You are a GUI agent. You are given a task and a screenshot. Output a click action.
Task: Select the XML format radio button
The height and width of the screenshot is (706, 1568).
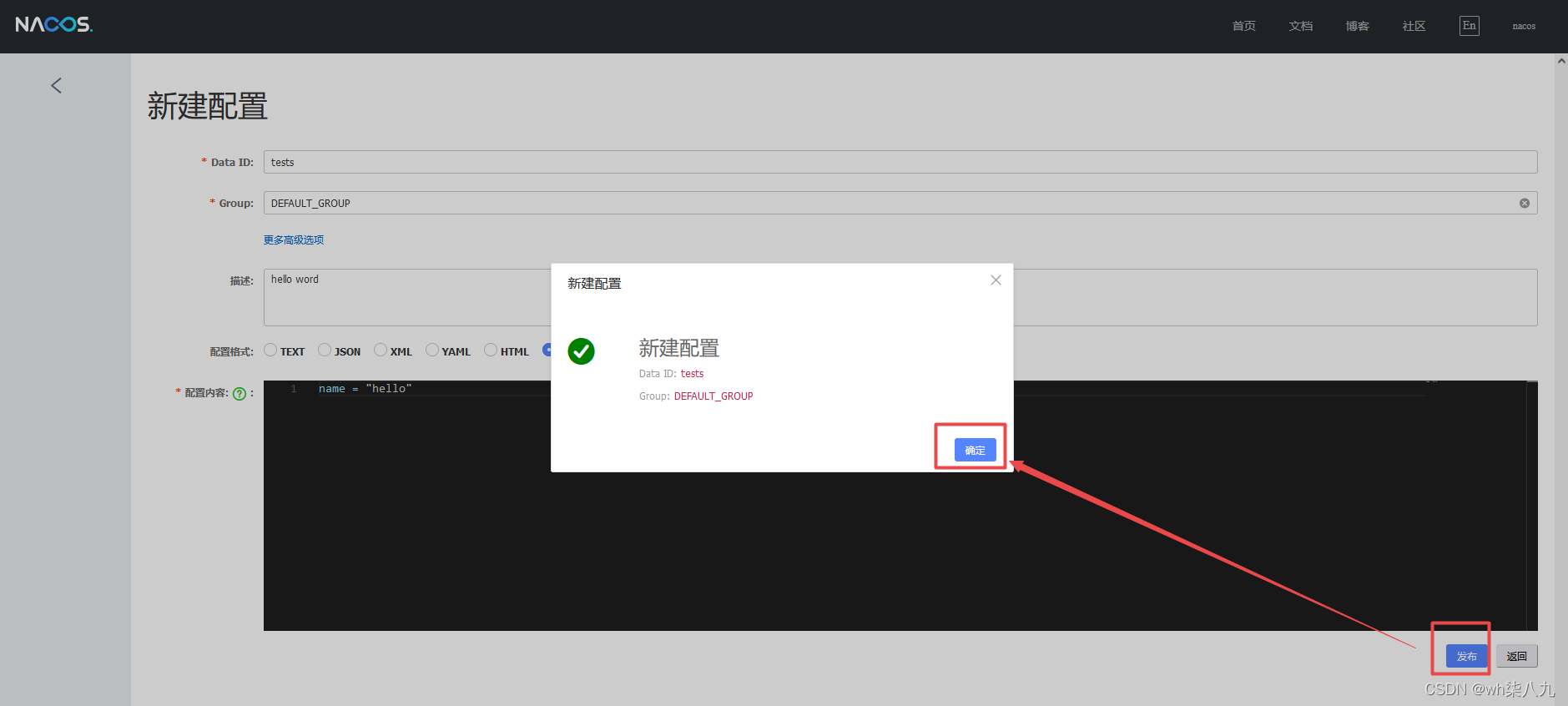[381, 350]
